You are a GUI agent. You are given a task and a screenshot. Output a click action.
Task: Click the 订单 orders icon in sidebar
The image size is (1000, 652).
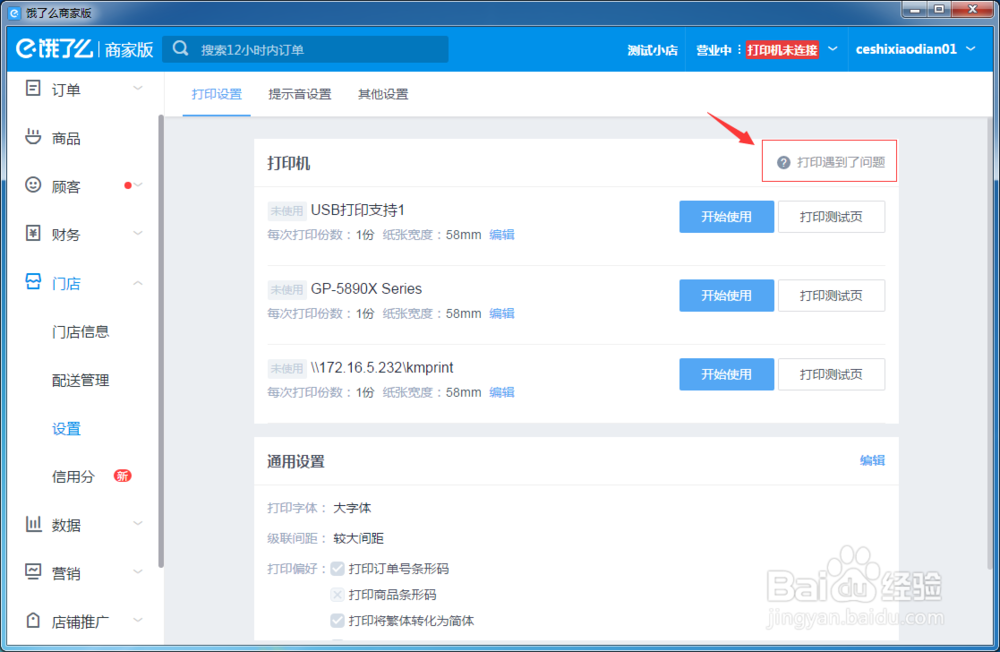(x=33, y=89)
